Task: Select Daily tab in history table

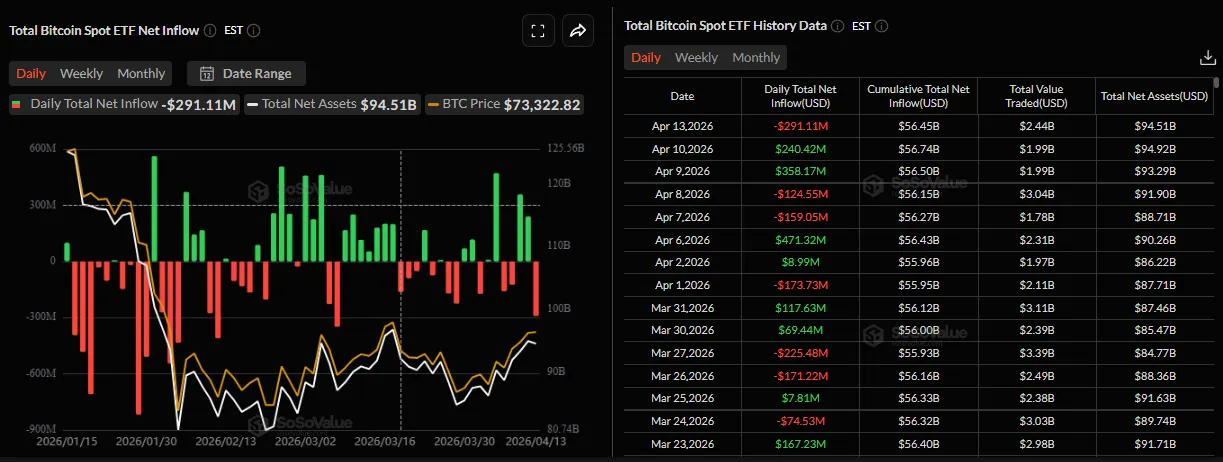Action: 646,57
